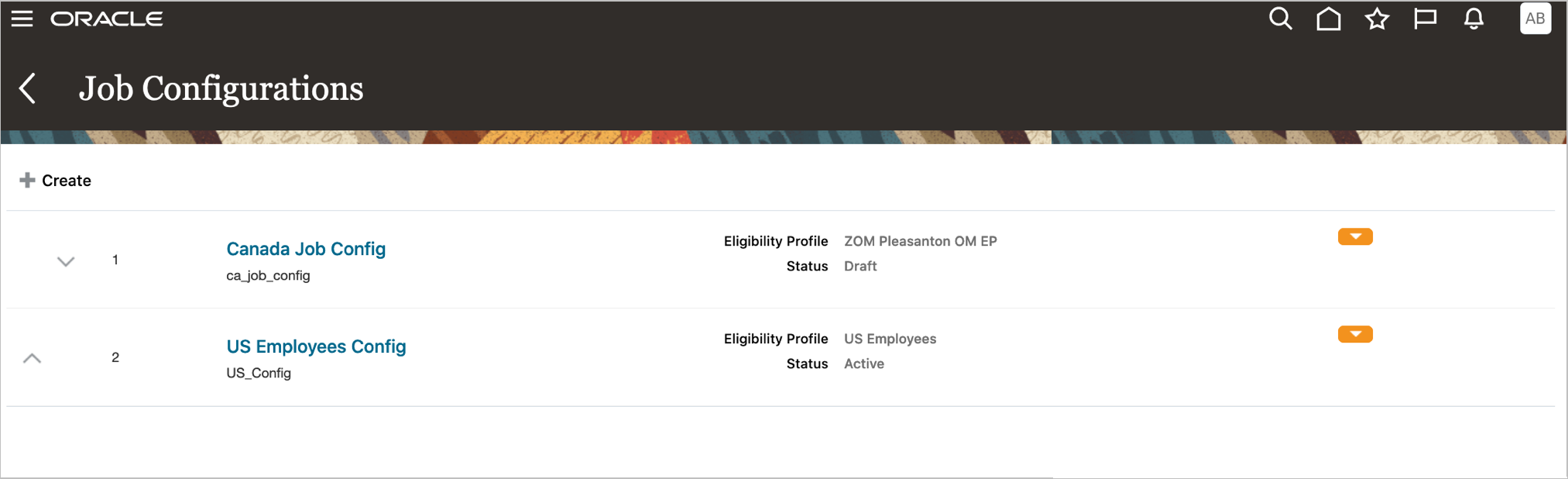Viewport: 1568px width, 479px height.
Task: Open notifications via the bell icon
Action: [x=1474, y=19]
